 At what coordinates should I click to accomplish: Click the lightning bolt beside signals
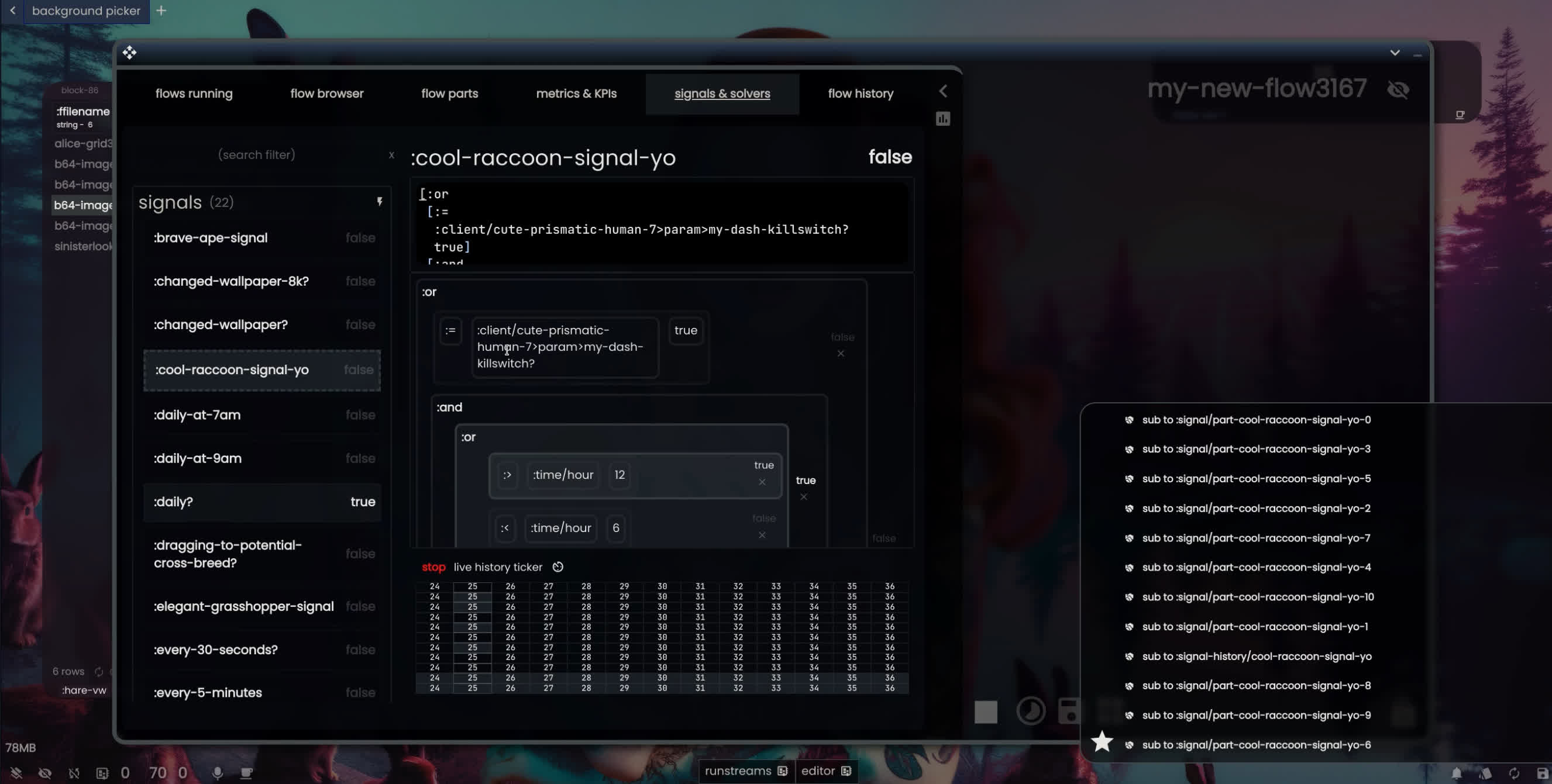(380, 202)
